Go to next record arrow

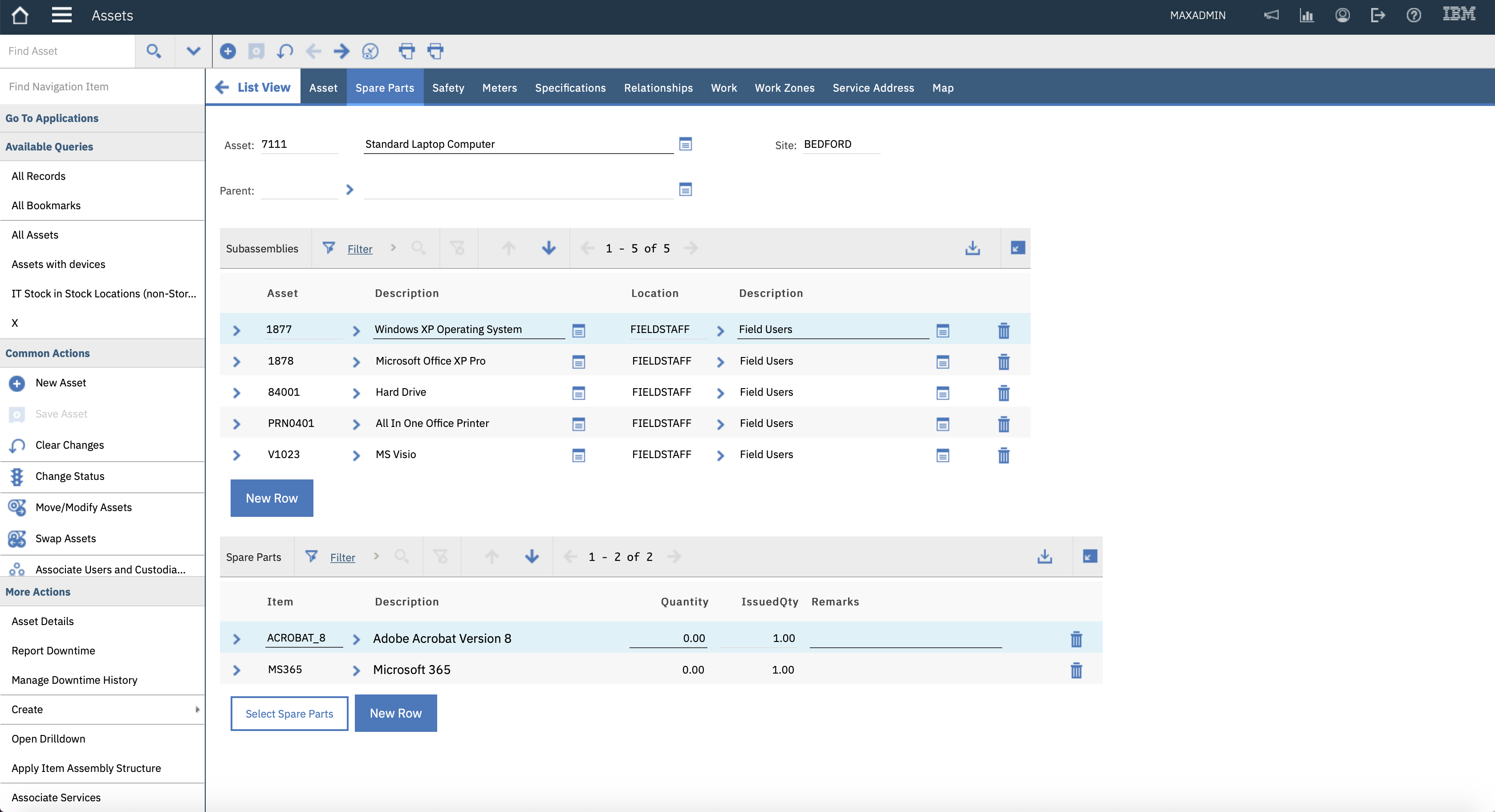click(x=341, y=51)
